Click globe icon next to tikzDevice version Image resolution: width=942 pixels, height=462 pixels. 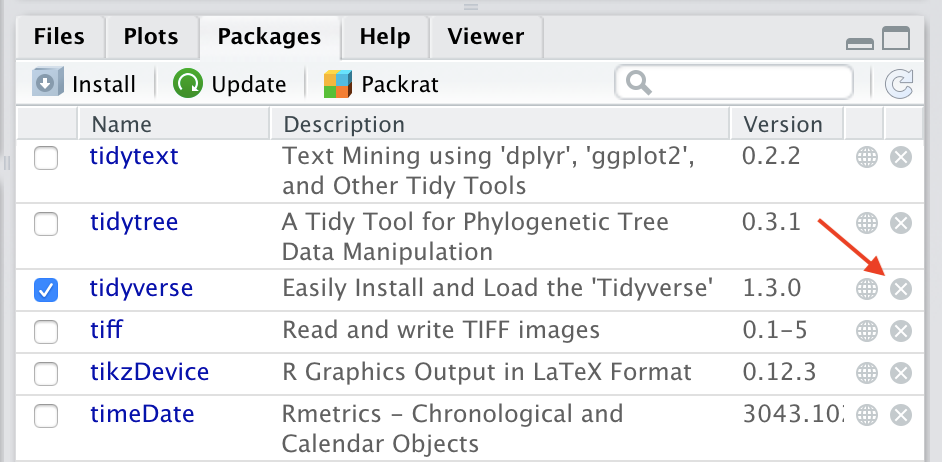tap(866, 373)
